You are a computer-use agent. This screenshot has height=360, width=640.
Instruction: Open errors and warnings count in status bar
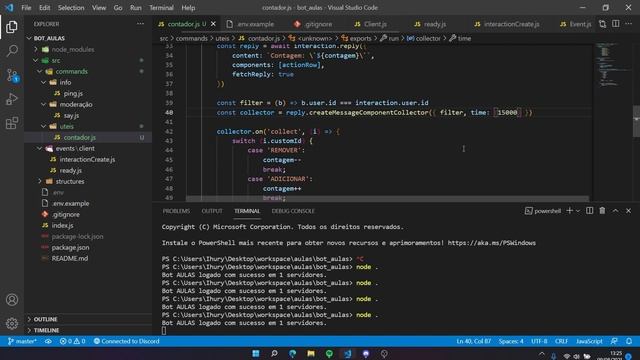pyautogui.click(x=73, y=341)
